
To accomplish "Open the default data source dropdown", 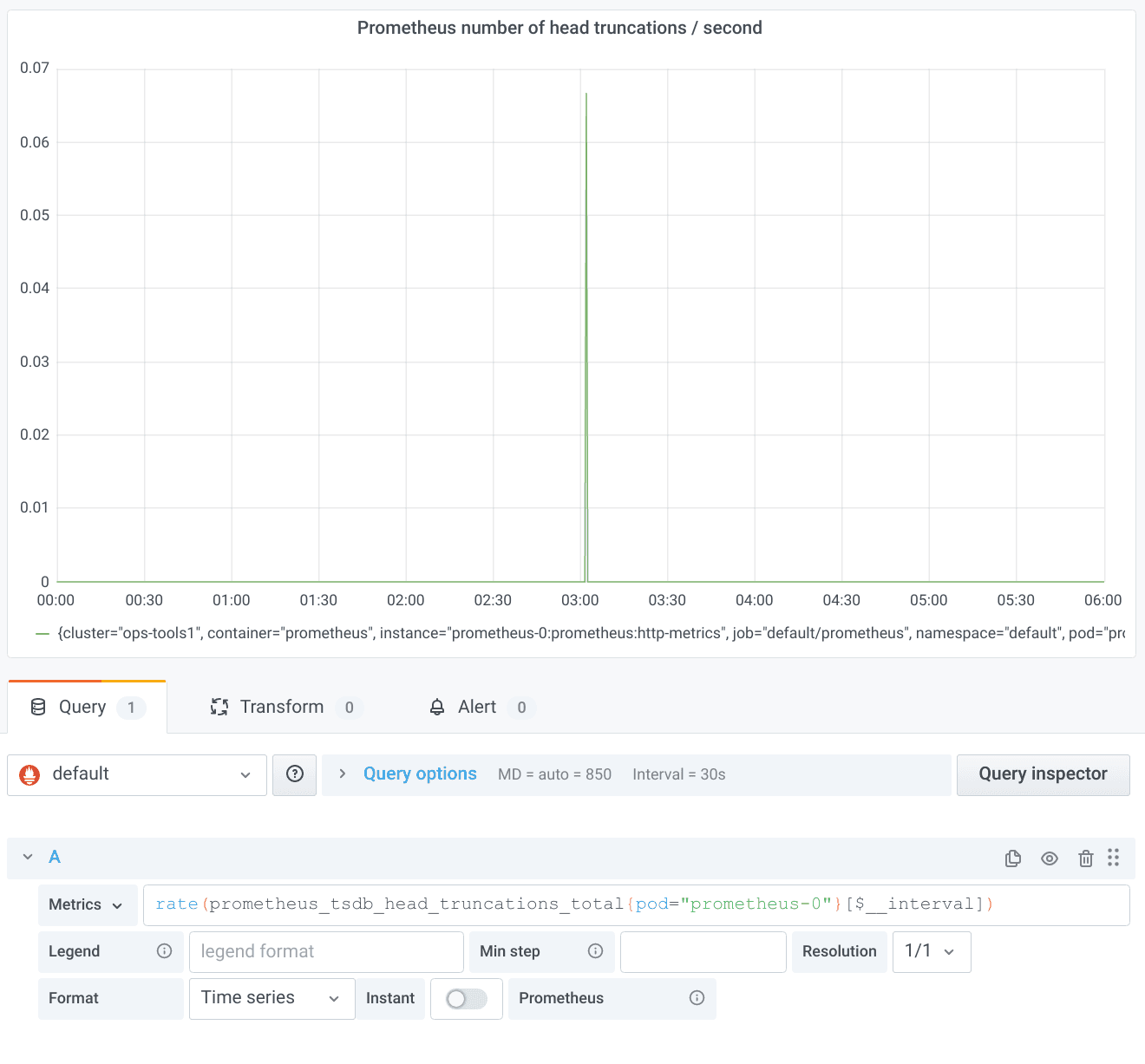I will pyautogui.click(x=137, y=774).
